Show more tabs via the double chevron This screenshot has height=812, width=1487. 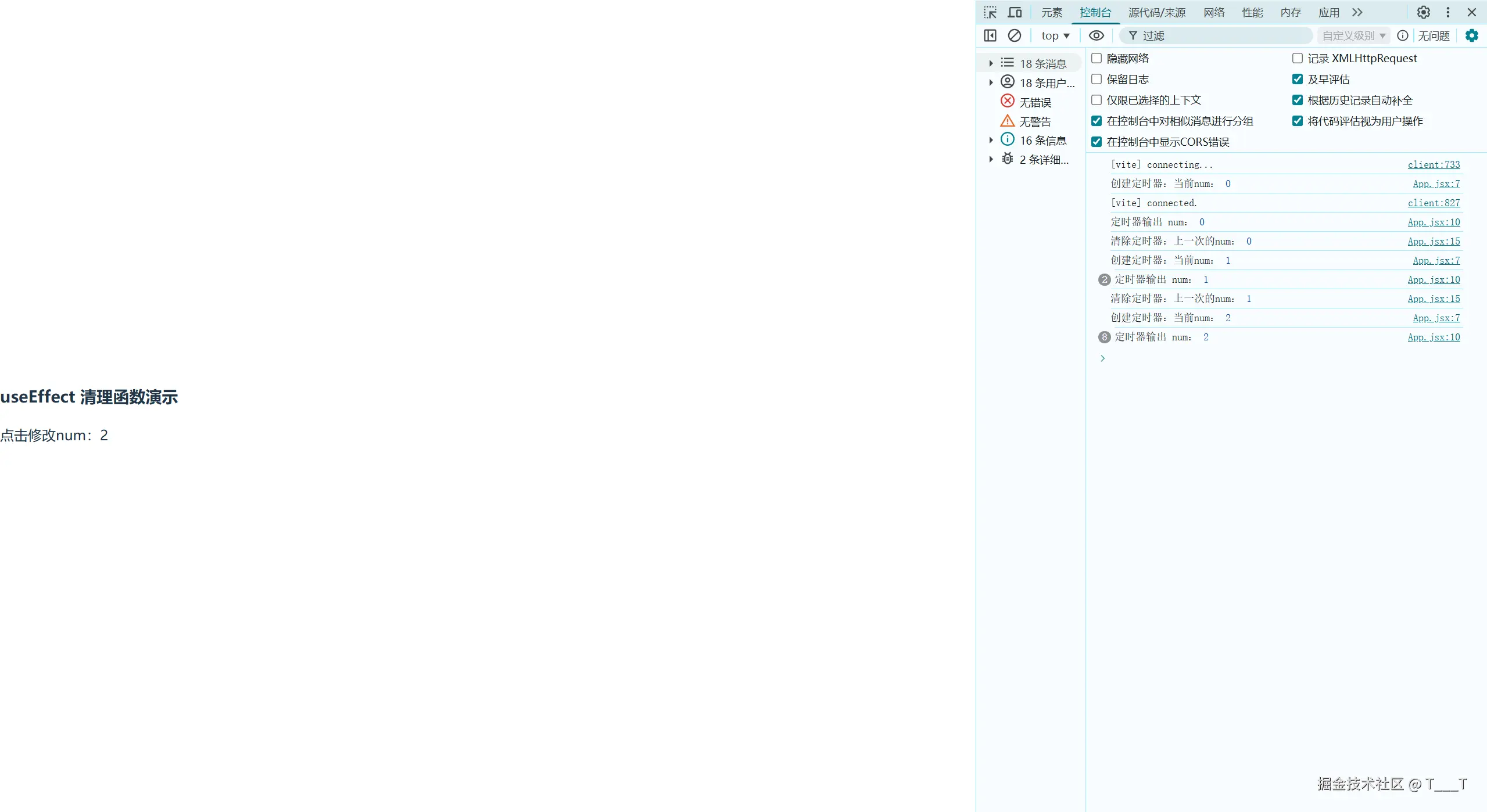pyautogui.click(x=1357, y=12)
